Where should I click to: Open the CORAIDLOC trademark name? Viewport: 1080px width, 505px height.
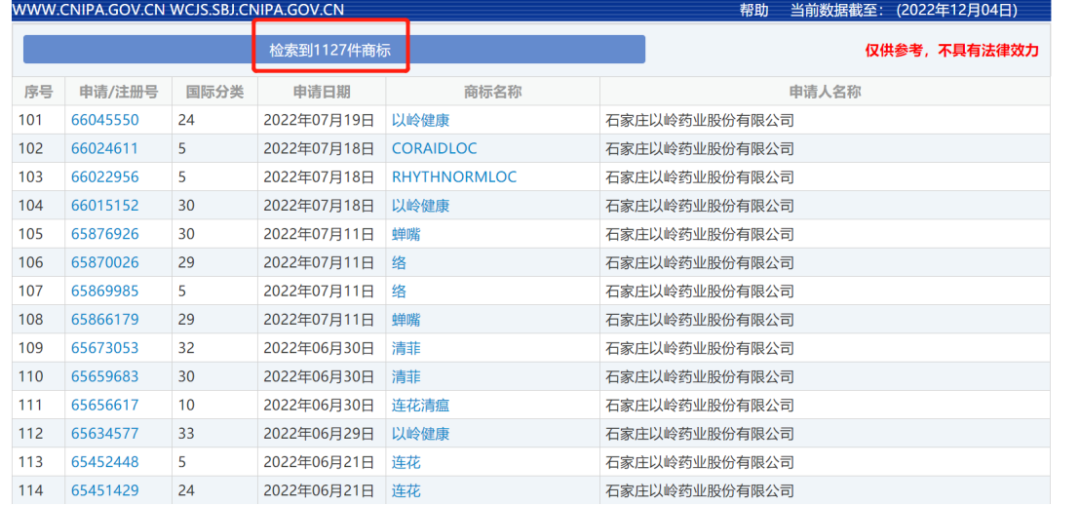coord(434,149)
